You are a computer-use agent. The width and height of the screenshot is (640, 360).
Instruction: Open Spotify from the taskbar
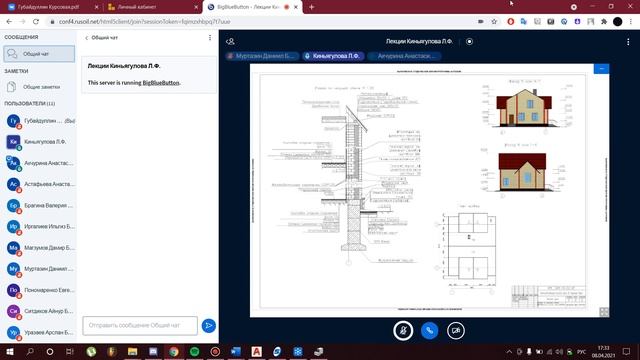[194, 351]
